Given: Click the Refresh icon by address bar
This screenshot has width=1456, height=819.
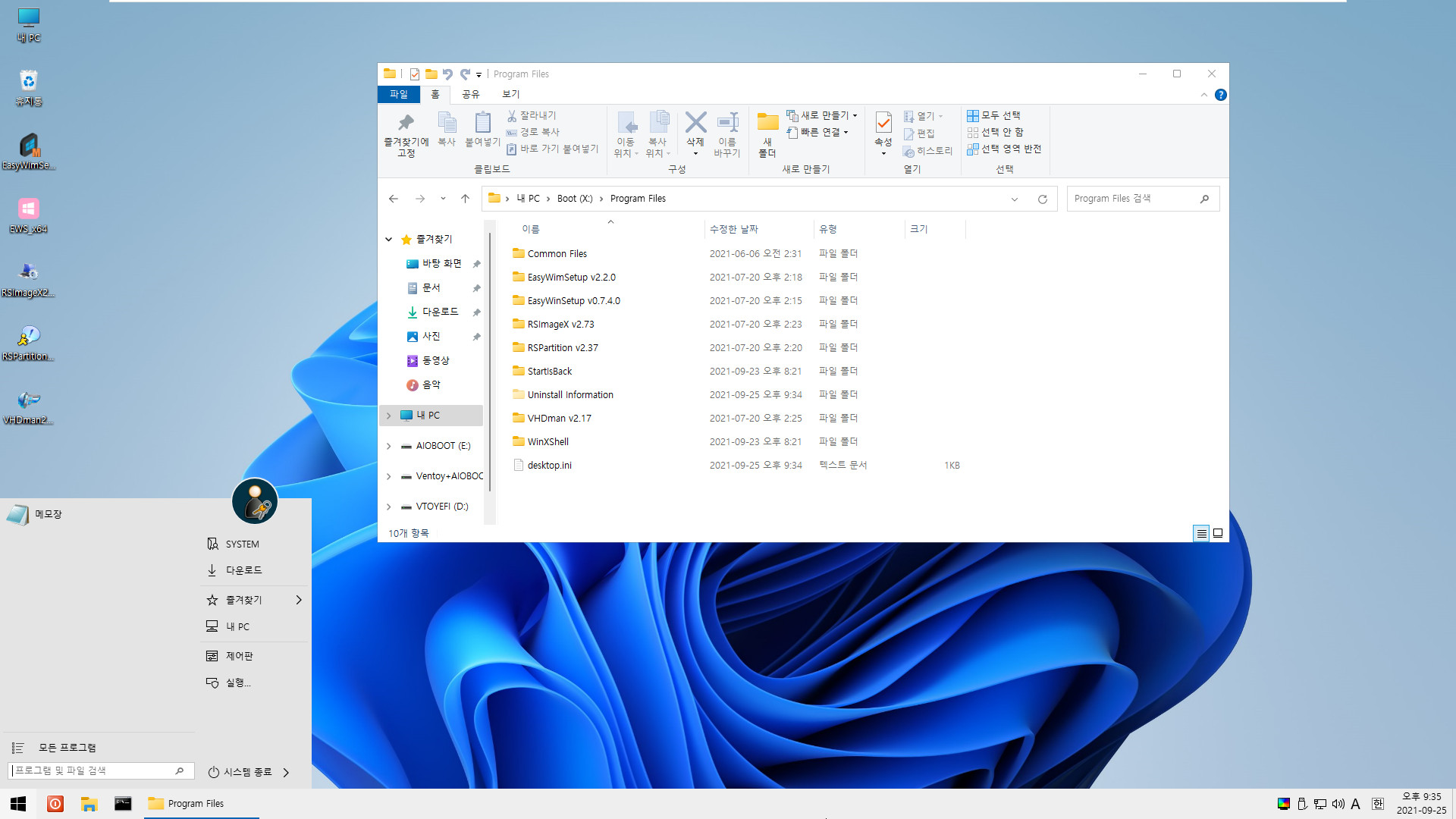Looking at the screenshot, I should (x=1043, y=199).
